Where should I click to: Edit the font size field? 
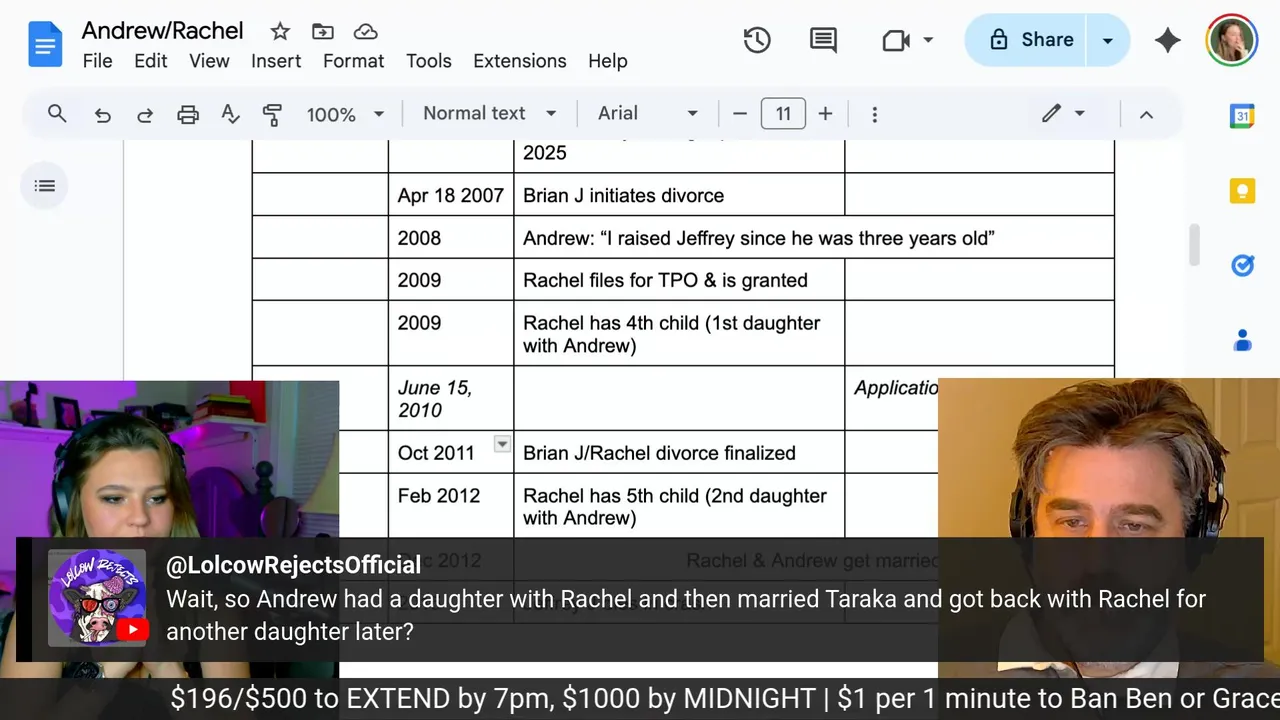[x=783, y=114]
